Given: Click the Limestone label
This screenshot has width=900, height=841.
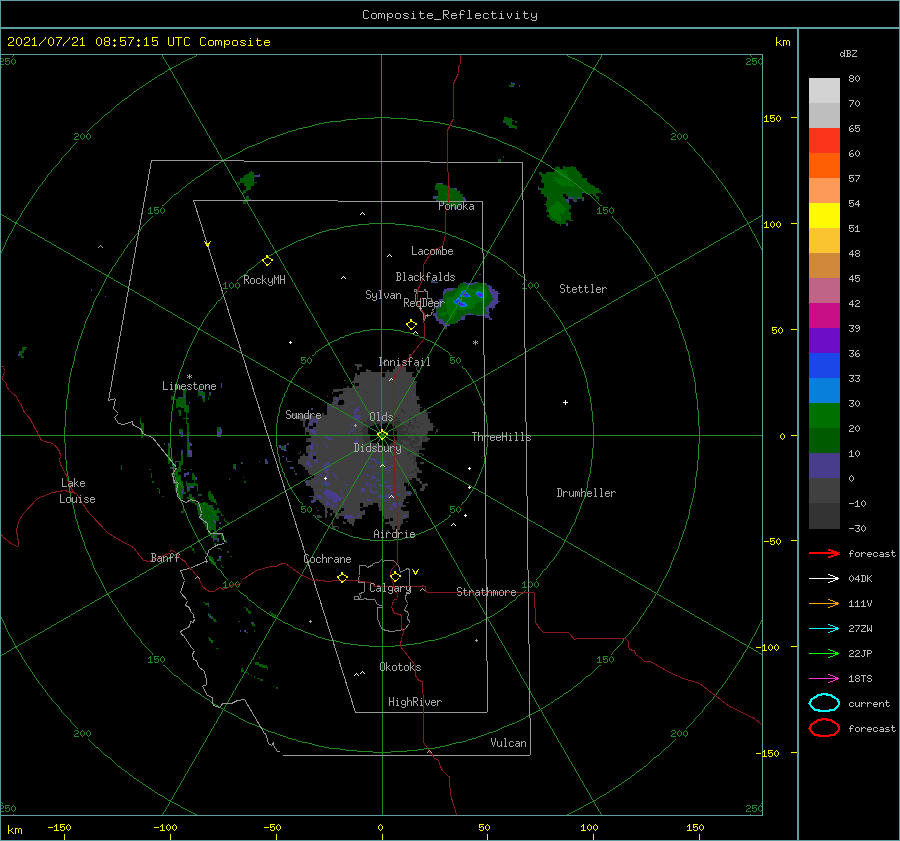Looking at the screenshot, I should coord(189,386).
